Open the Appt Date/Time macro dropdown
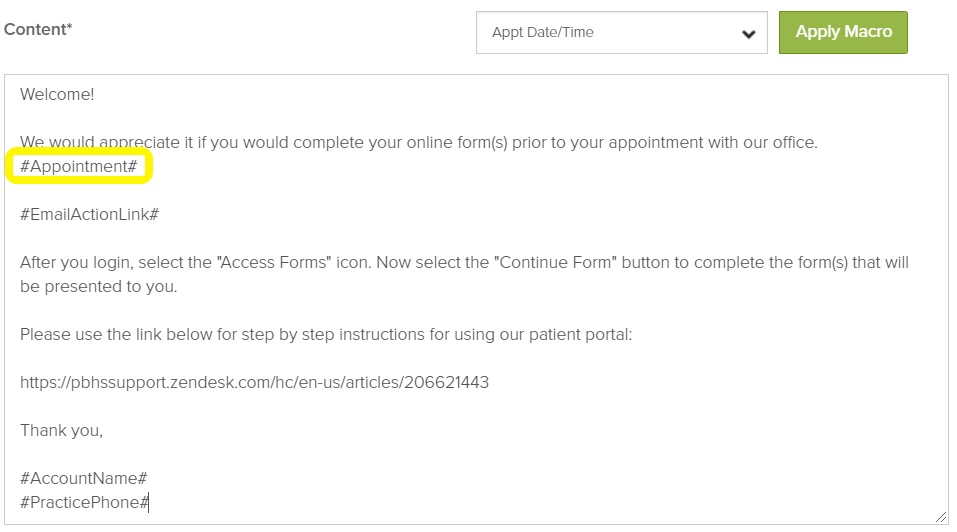Screen dimensions: 957x532 (620, 33)
